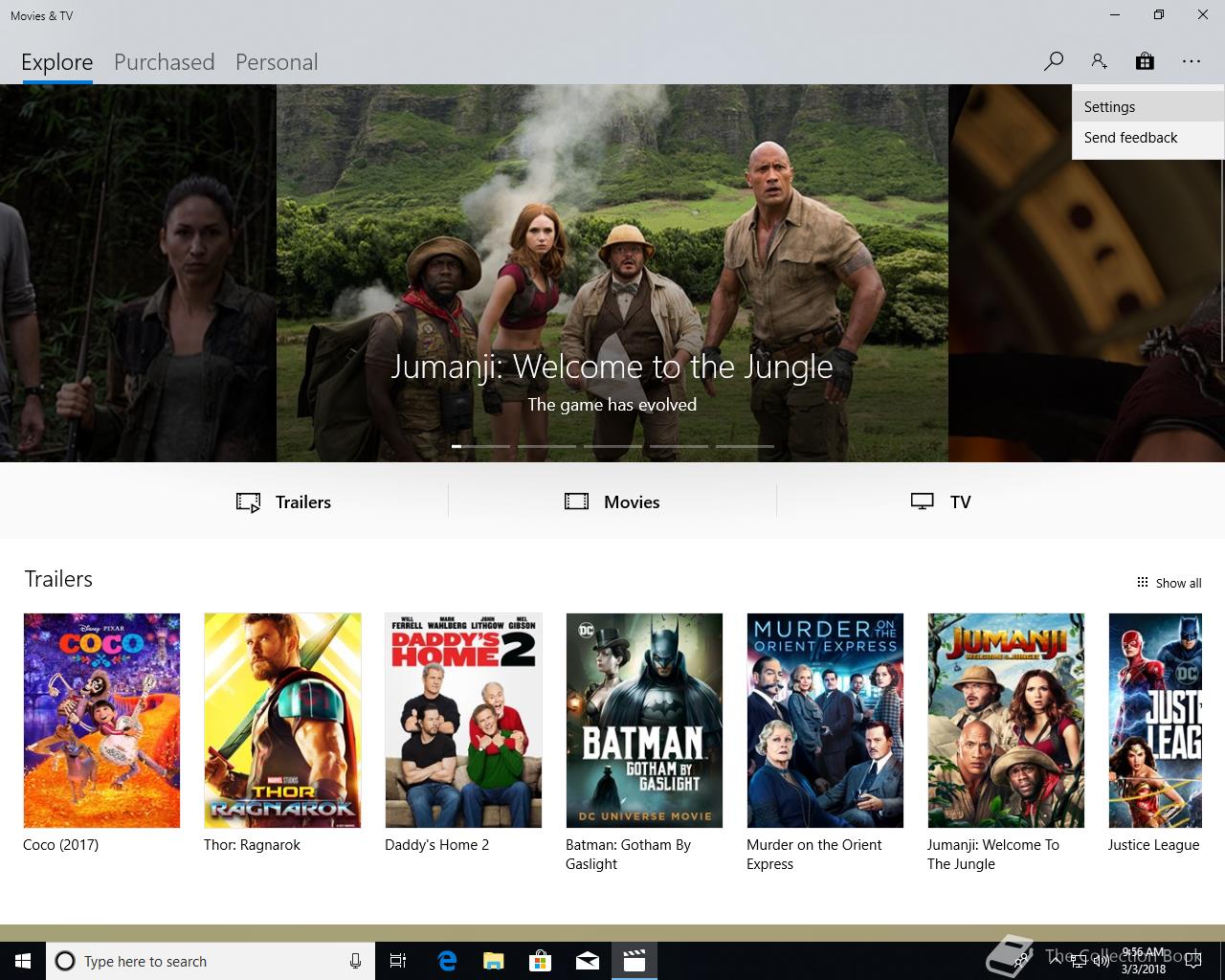Open the Personal tab
This screenshot has height=980, width=1225.
(x=277, y=62)
